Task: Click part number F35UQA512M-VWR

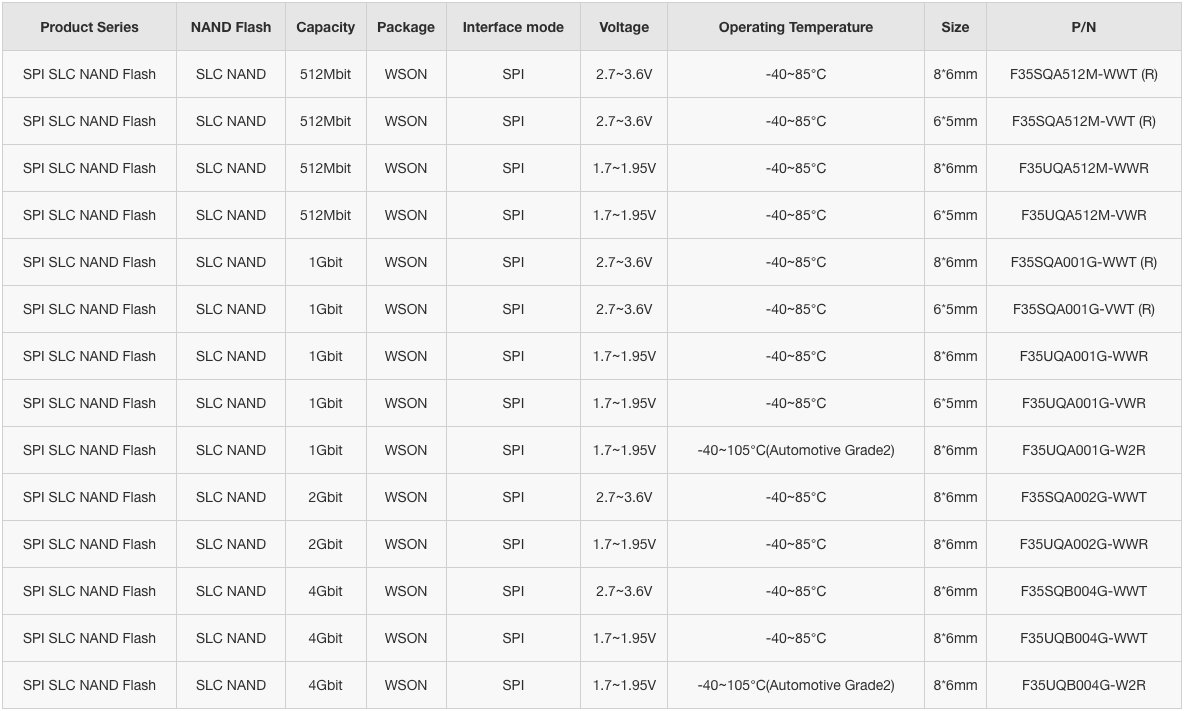Action: (x=1083, y=215)
